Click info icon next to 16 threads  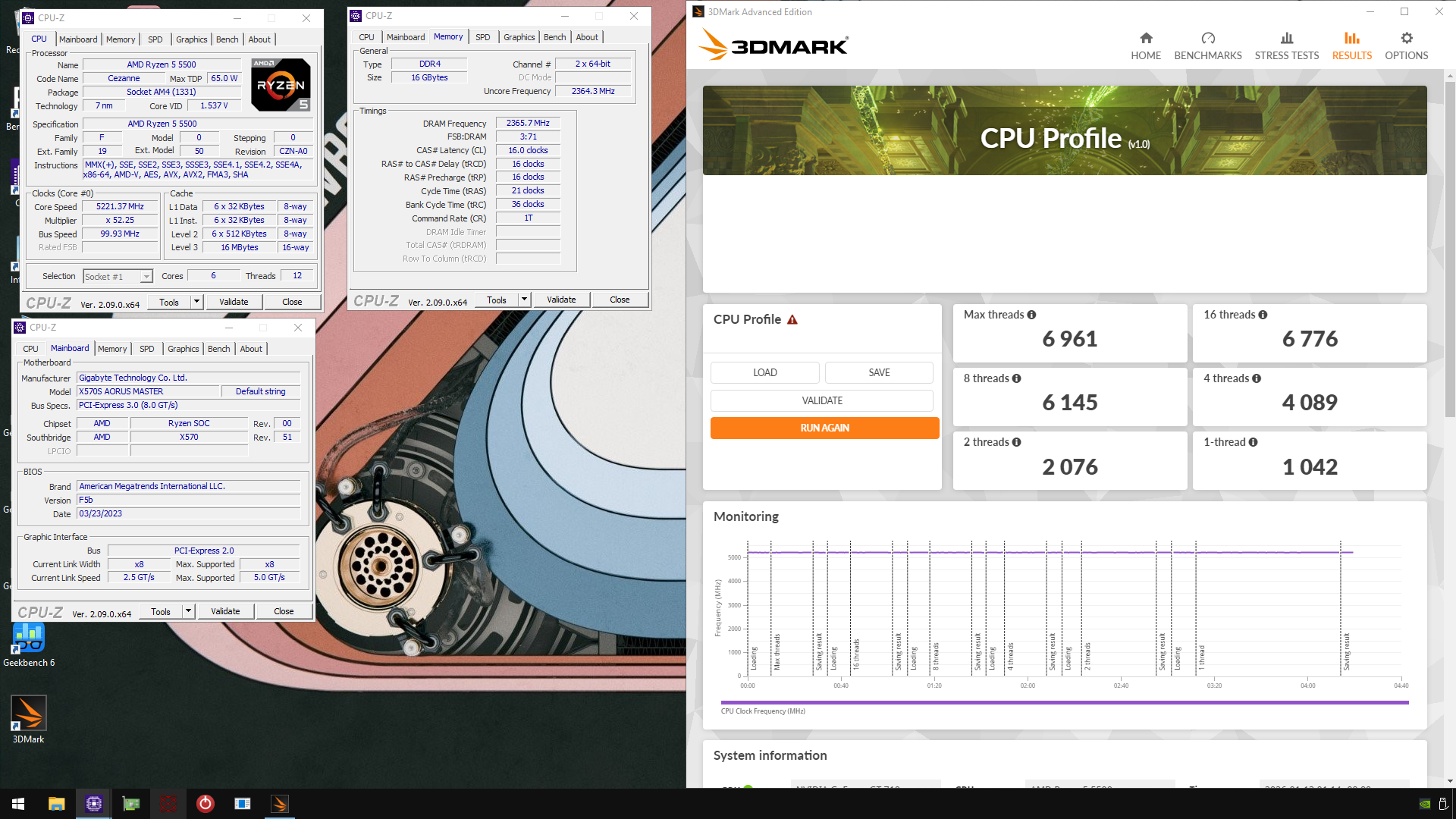pyautogui.click(x=1263, y=315)
